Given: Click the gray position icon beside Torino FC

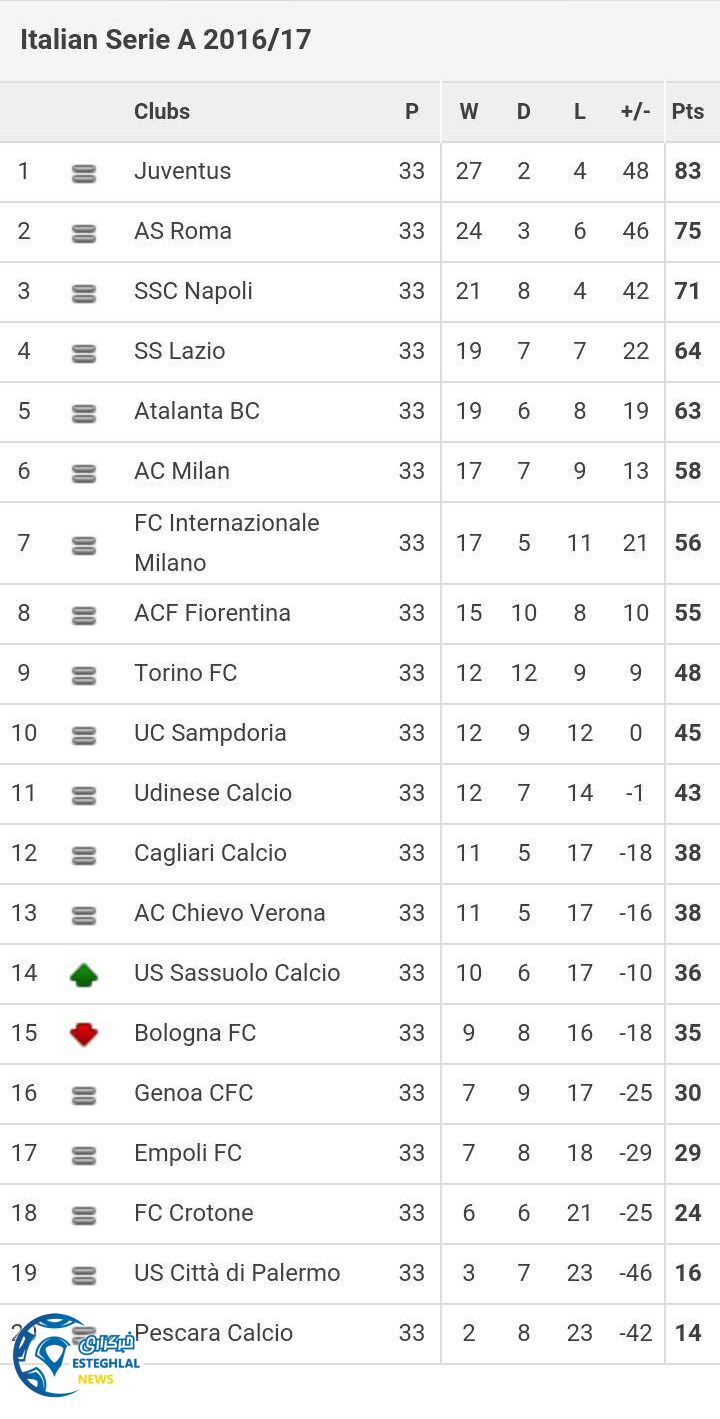Looking at the screenshot, I should point(84,675).
